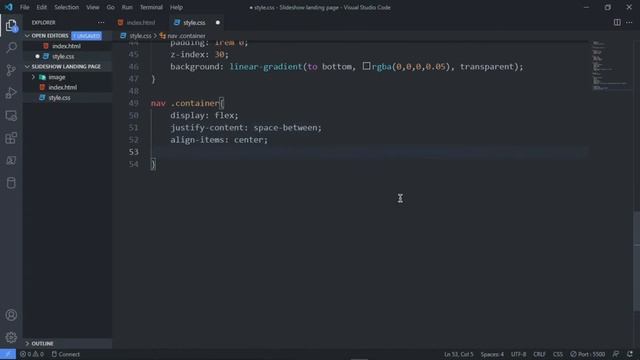The image size is (640, 360).
Task: Open the Search view icon
Action: pyautogui.click(x=11, y=48)
